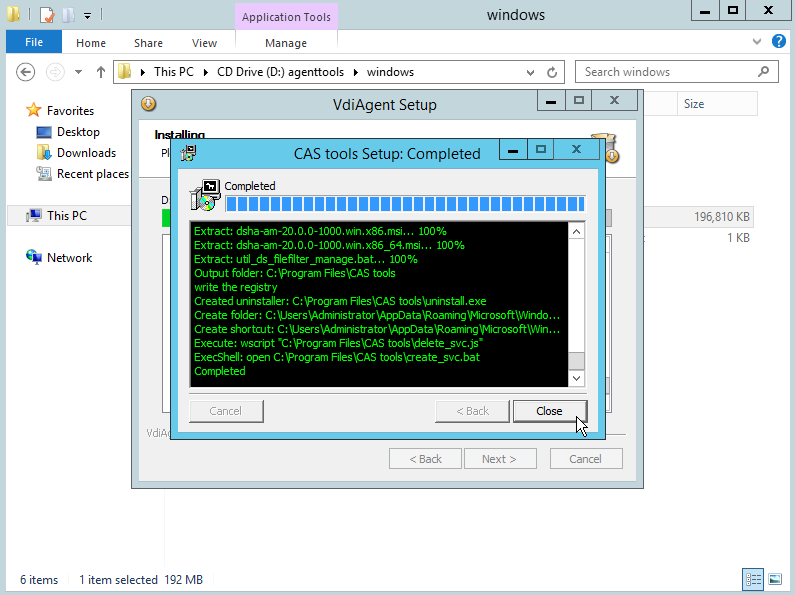Screen dimensions: 795x595
Task: Go forward with the Forward arrow
Action: (x=55, y=72)
